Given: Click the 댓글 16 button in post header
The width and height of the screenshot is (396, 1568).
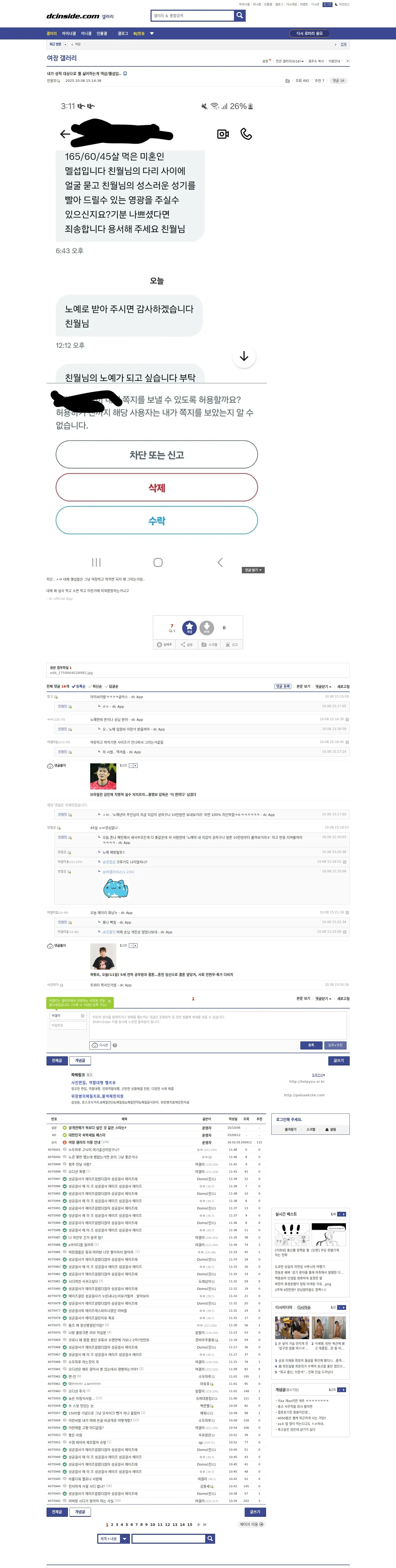Looking at the screenshot, I should coord(339,80).
